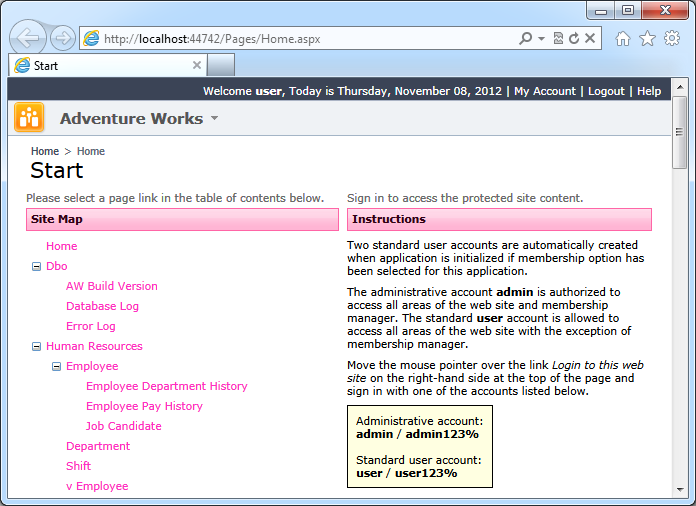Click the vertical scrollbar down arrow
Viewport: 696px width, 506px height.
click(680, 489)
